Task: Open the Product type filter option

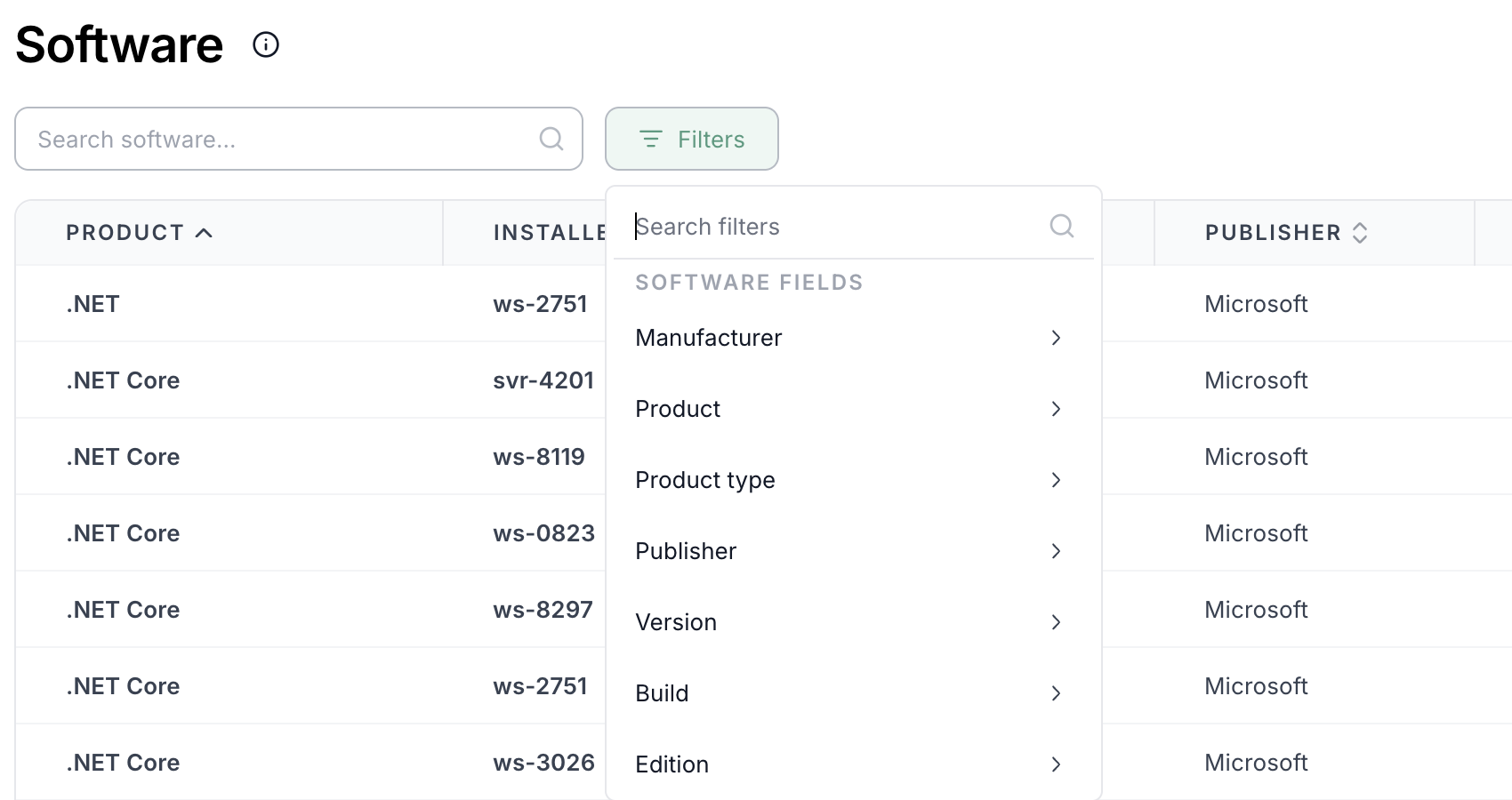Action: point(853,480)
